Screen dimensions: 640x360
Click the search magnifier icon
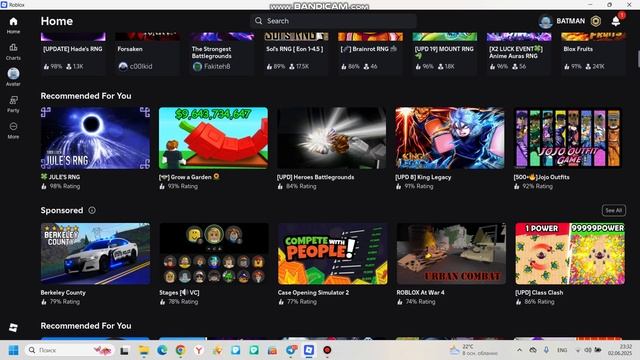coord(258,21)
